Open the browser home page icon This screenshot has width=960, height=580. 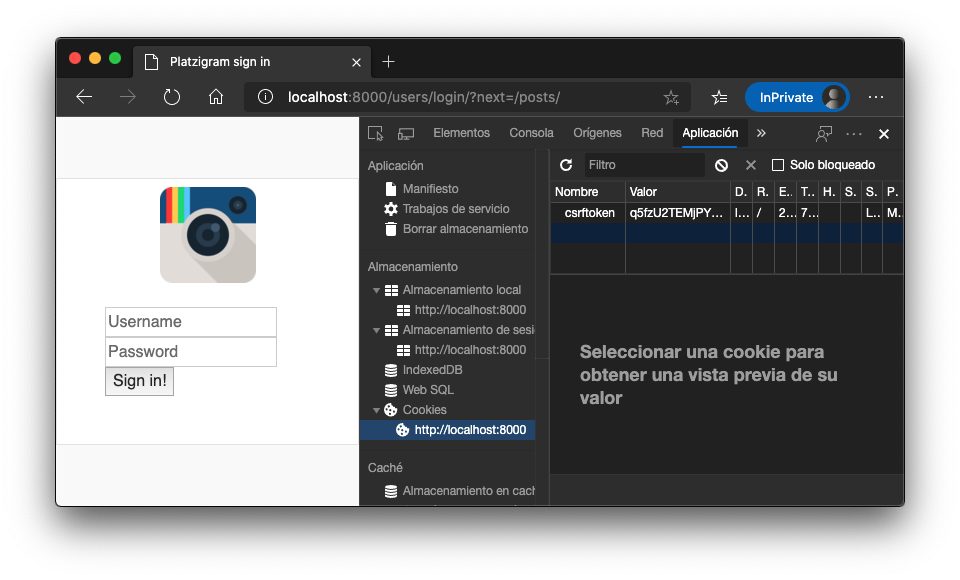coord(216,97)
